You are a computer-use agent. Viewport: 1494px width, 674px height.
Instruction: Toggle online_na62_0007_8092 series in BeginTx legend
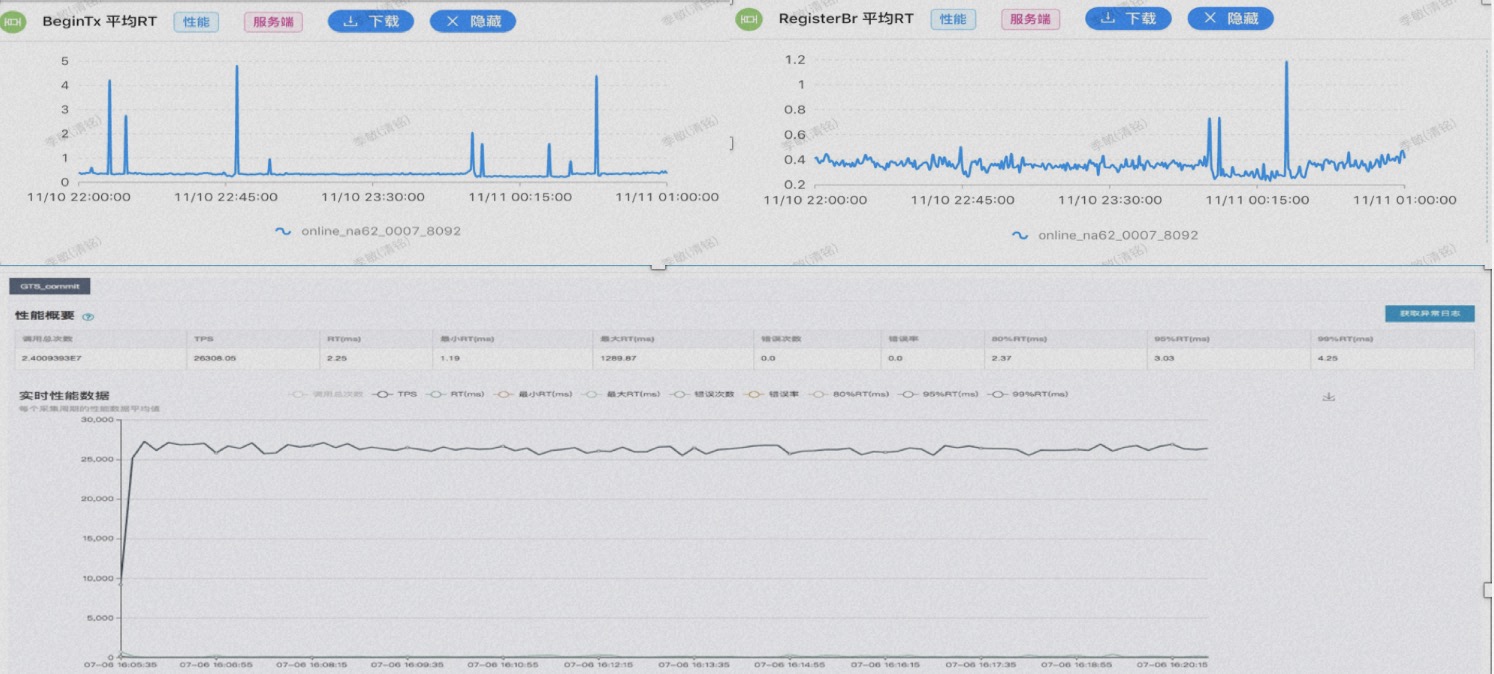tap(368, 231)
